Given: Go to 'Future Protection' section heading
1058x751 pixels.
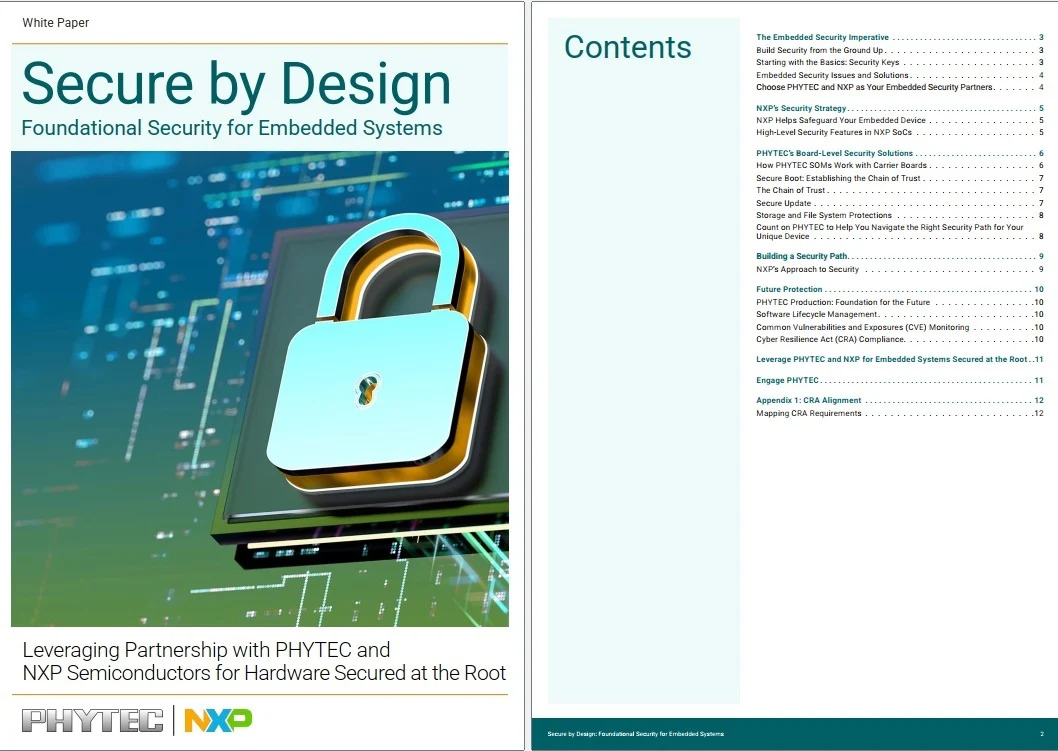Looking at the screenshot, I should click(x=899, y=289).
